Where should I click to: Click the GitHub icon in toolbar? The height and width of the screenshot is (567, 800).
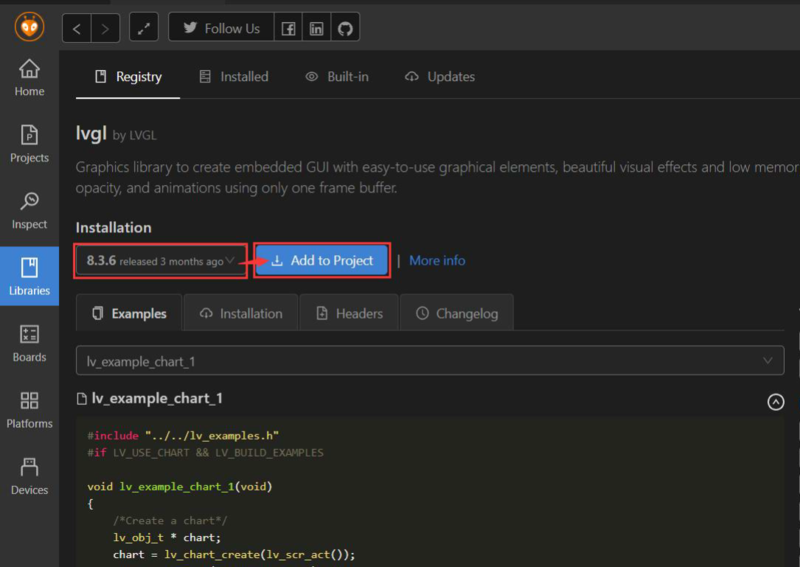[x=345, y=28]
